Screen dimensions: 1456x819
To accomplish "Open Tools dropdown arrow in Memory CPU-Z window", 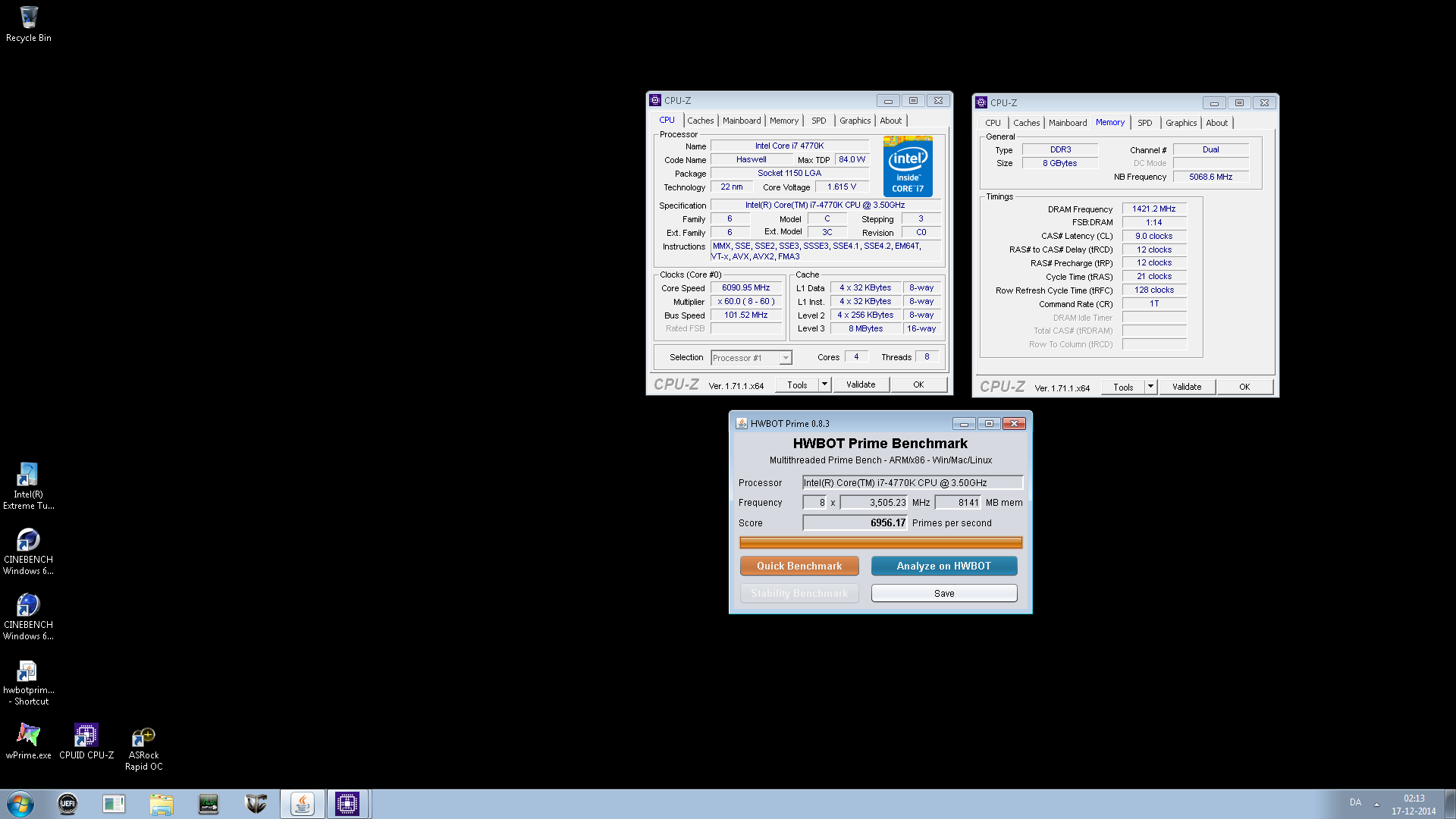I will click(1150, 387).
